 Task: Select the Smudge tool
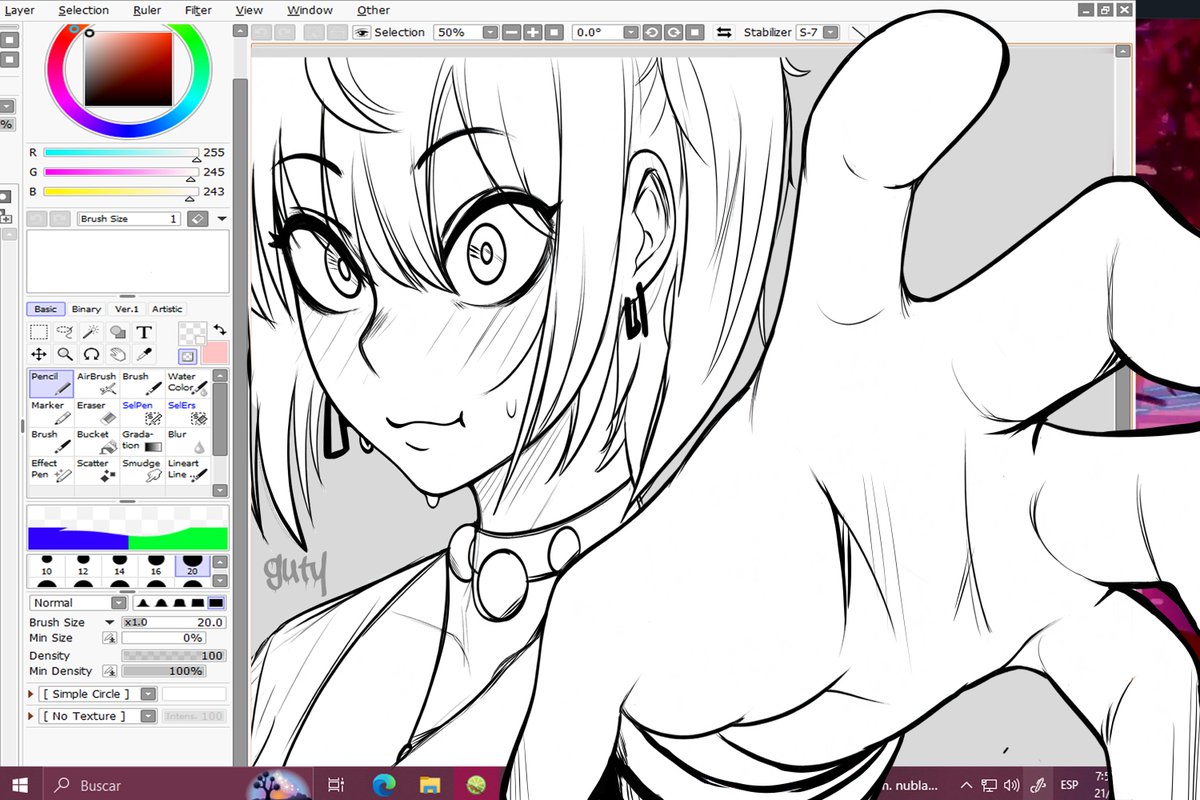click(x=141, y=470)
